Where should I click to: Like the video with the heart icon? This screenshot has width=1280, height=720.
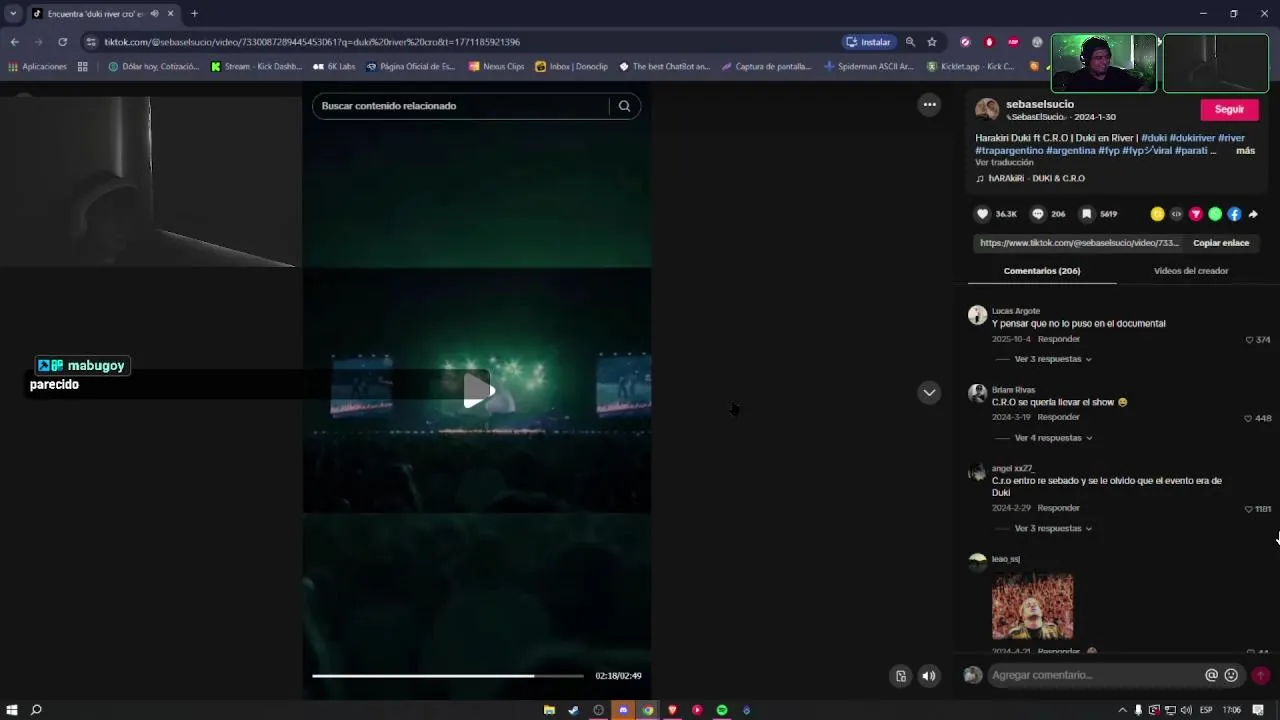click(982, 214)
